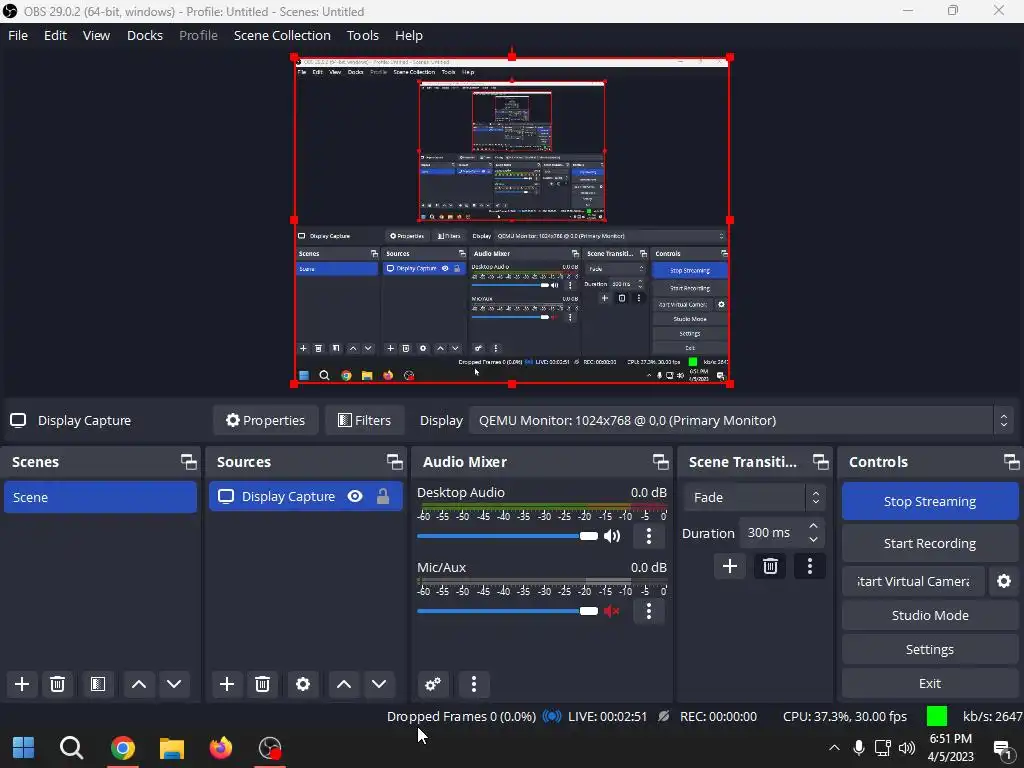Click Stop Streaming button
1024x768 pixels.
930,502
